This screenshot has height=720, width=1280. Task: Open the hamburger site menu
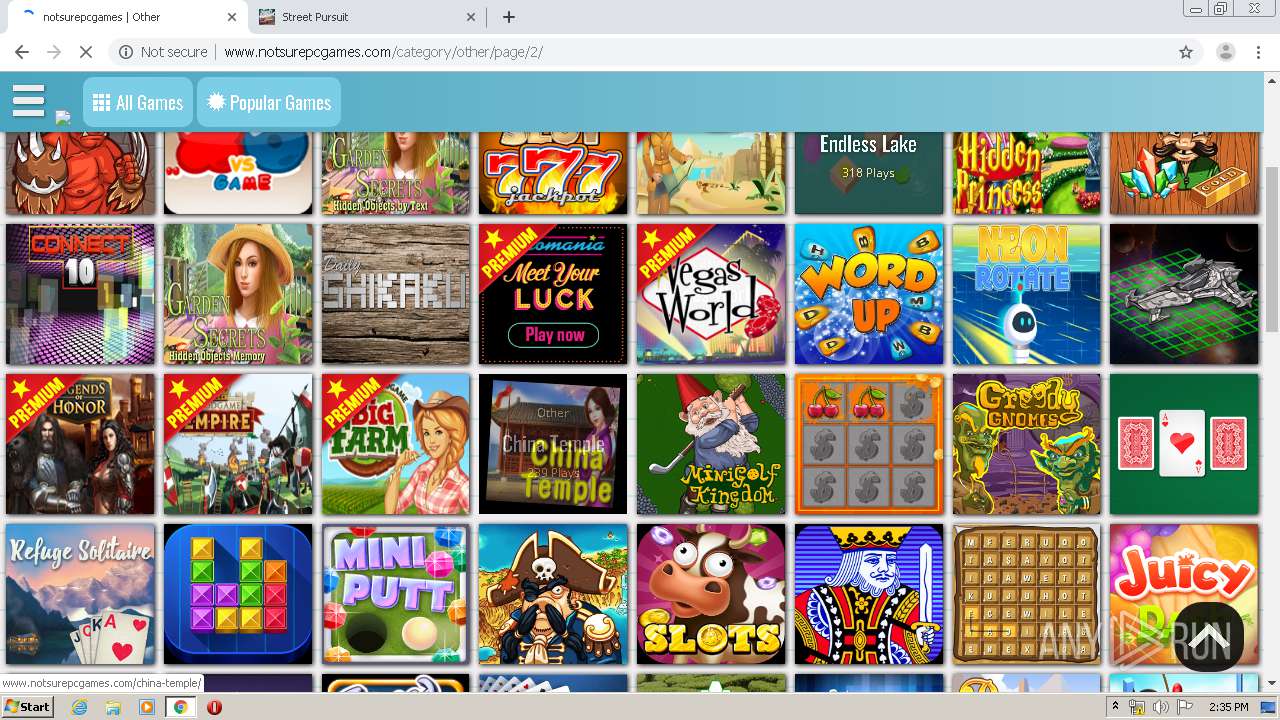tap(28, 101)
